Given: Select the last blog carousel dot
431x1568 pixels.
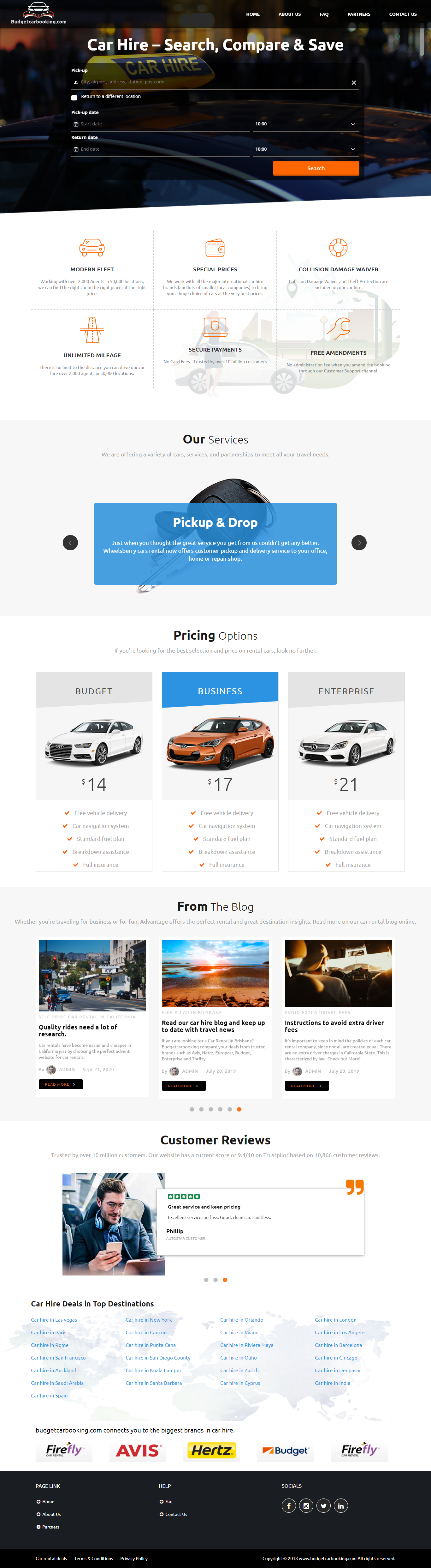Looking at the screenshot, I should pos(239,1109).
